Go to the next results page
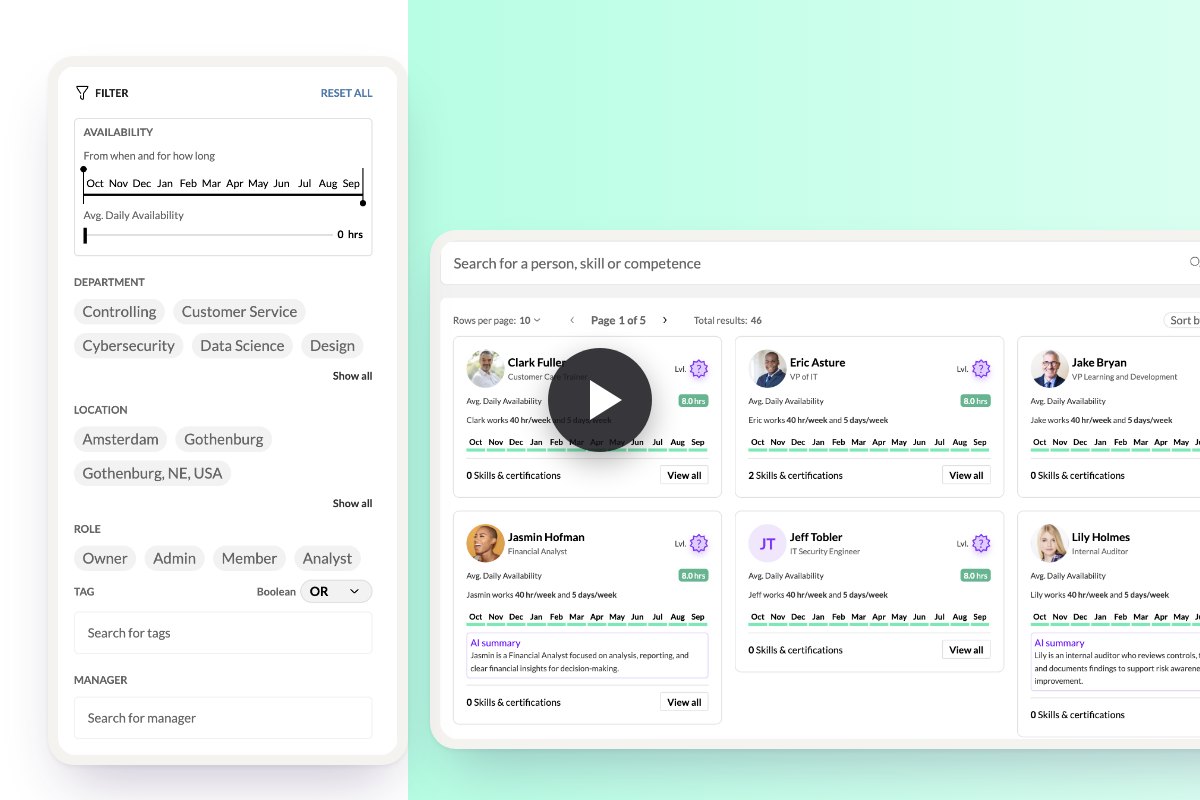This screenshot has height=800, width=1200. click(x=665, y=321)
